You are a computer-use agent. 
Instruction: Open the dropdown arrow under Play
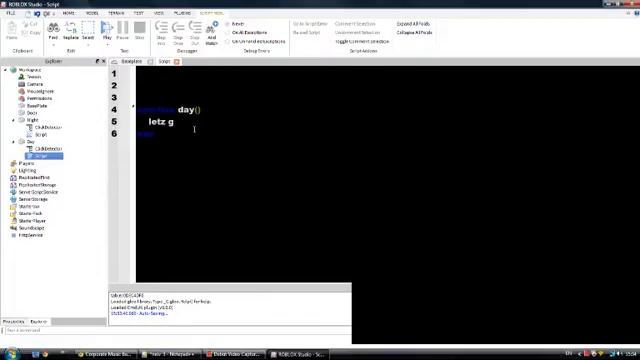pos(107,44)
